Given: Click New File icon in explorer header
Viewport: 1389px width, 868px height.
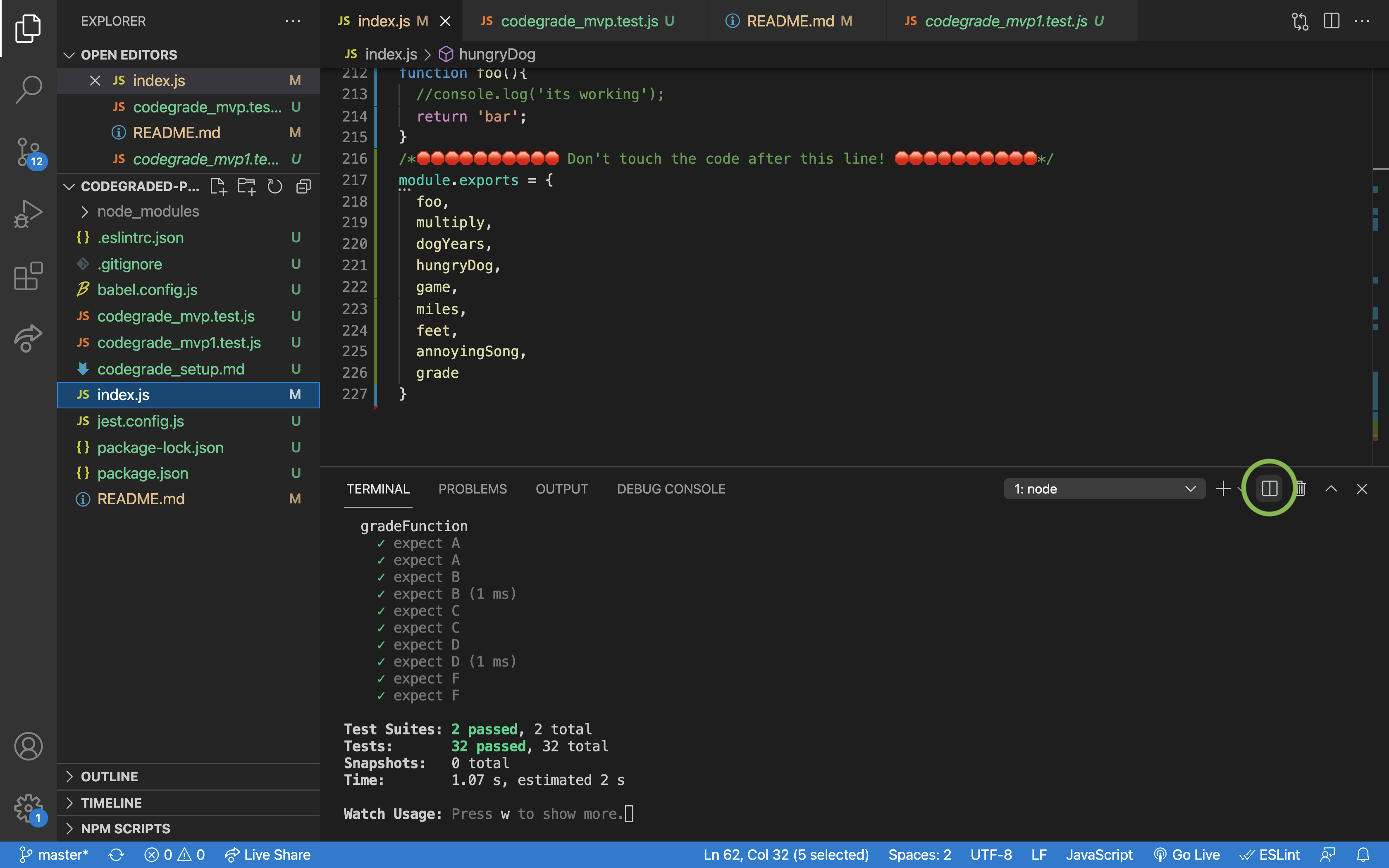Looking at the screenshot, I should click(x=218, y=186).
